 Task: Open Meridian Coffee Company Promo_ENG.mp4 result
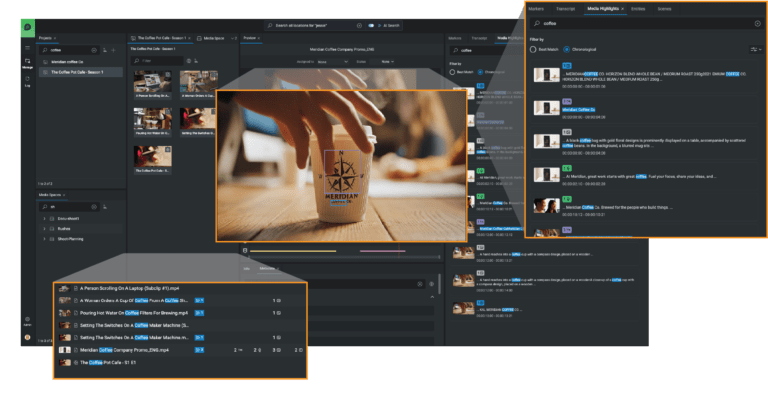[x=124, y=350]
